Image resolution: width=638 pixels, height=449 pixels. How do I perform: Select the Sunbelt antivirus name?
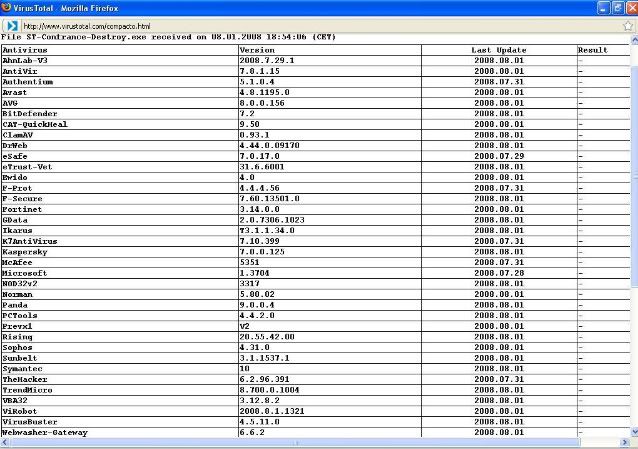click(20, 358)
